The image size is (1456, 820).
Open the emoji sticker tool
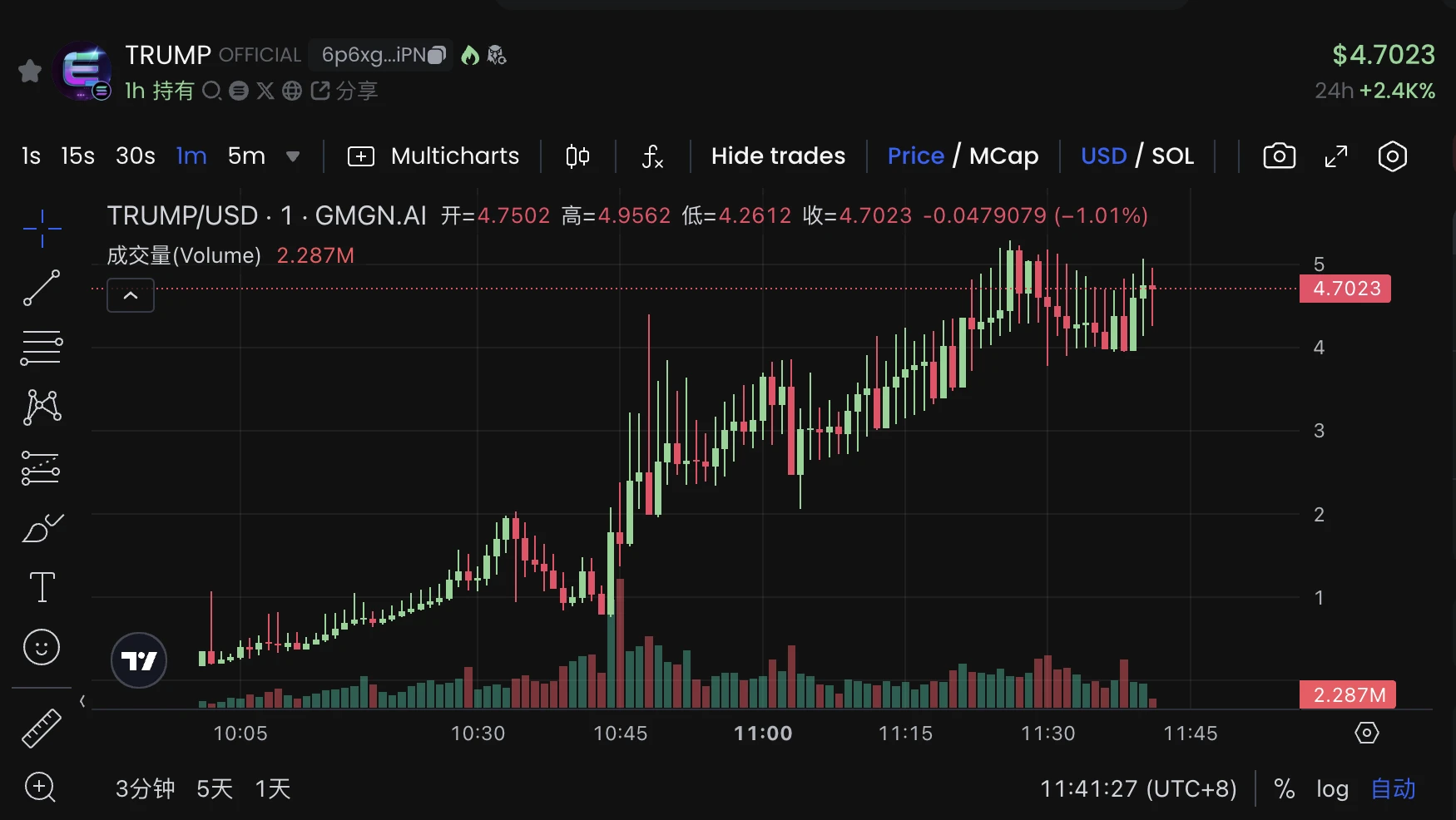tap(42, 647)
